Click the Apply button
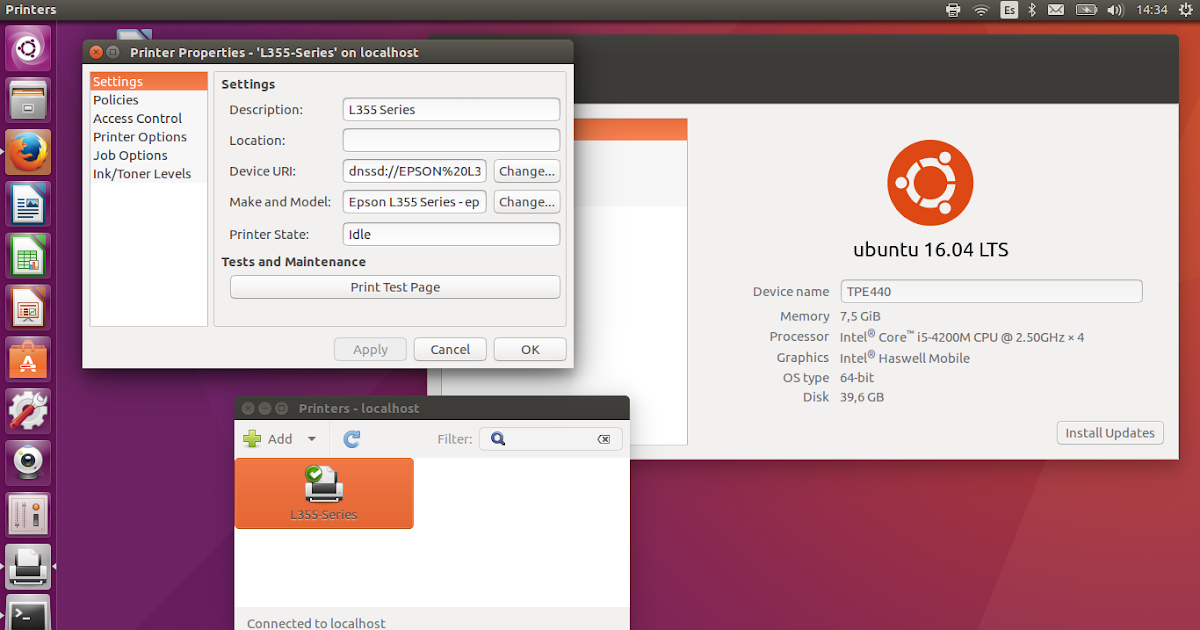The height and width of the screenshot is (630, 1200). click(x=370, y=349)
